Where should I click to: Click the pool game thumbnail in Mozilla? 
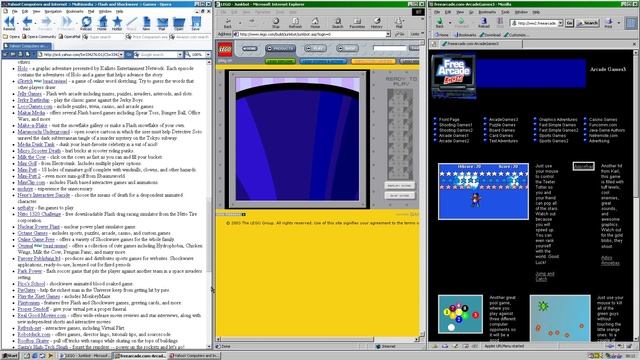(x=460, y=314)
